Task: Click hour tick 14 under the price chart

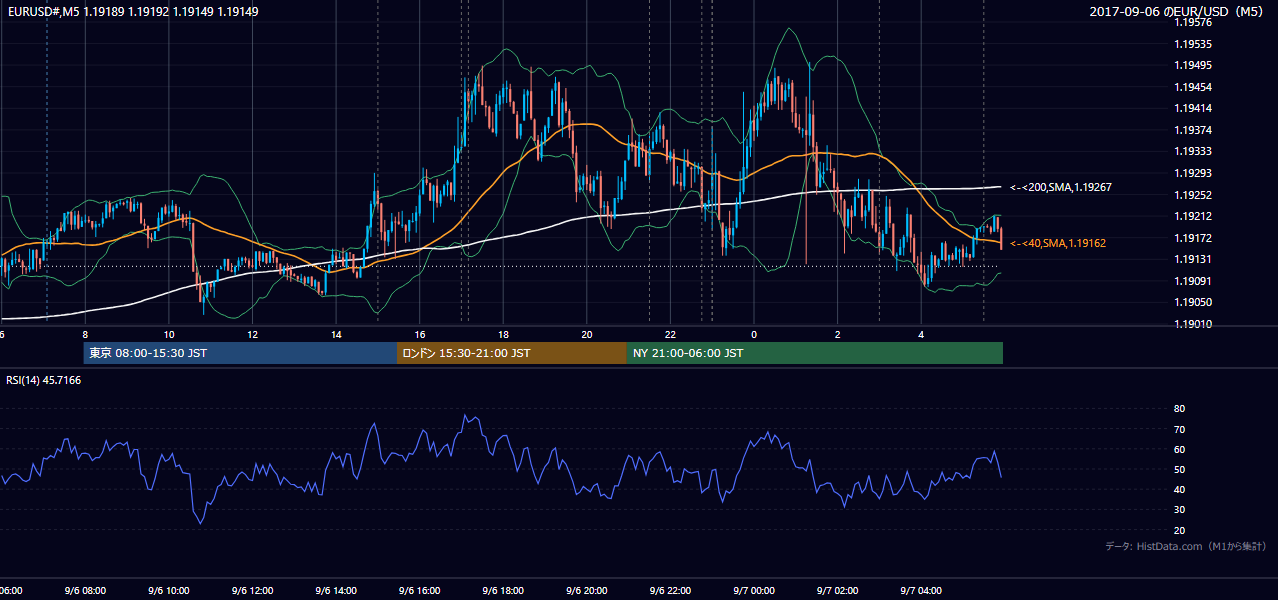Action: (x=336, y=334)
